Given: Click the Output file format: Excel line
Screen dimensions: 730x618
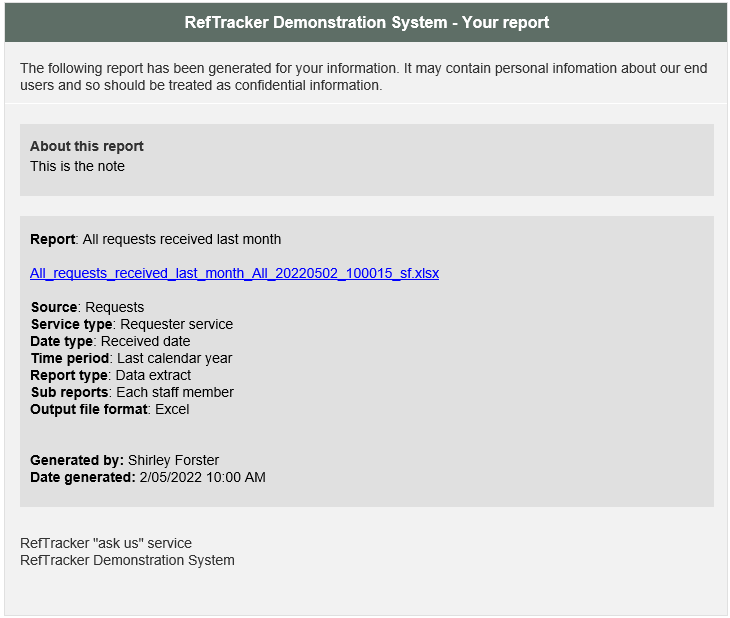Looking at the screenshot, I should pos(110,409).
